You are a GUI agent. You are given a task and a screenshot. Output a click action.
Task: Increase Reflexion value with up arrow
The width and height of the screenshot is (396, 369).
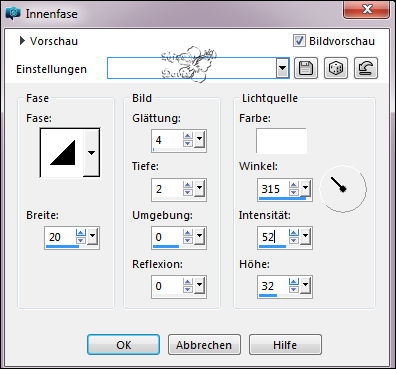pos(188,282)
